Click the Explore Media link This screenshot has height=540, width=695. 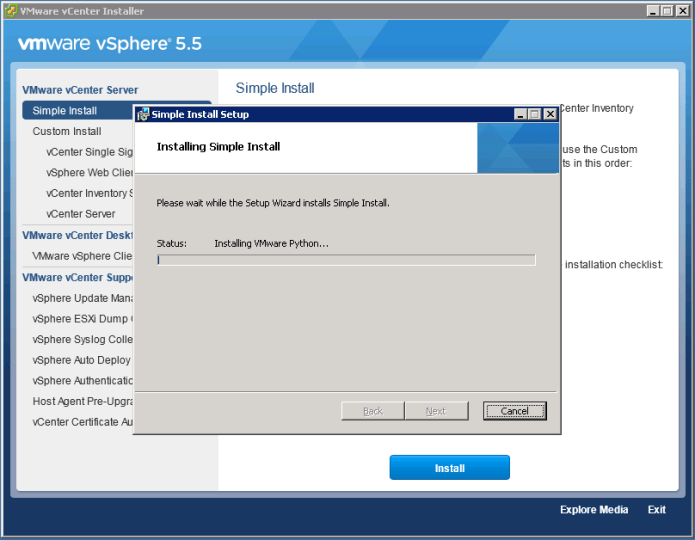coord(594,510)
